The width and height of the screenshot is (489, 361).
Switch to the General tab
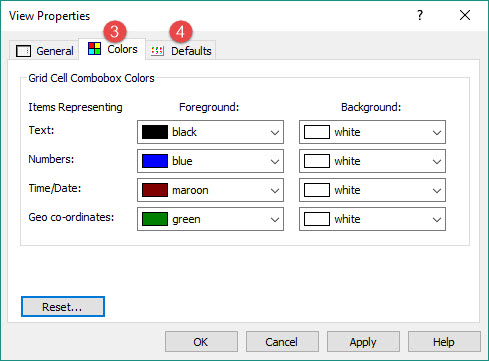(44, 50)
